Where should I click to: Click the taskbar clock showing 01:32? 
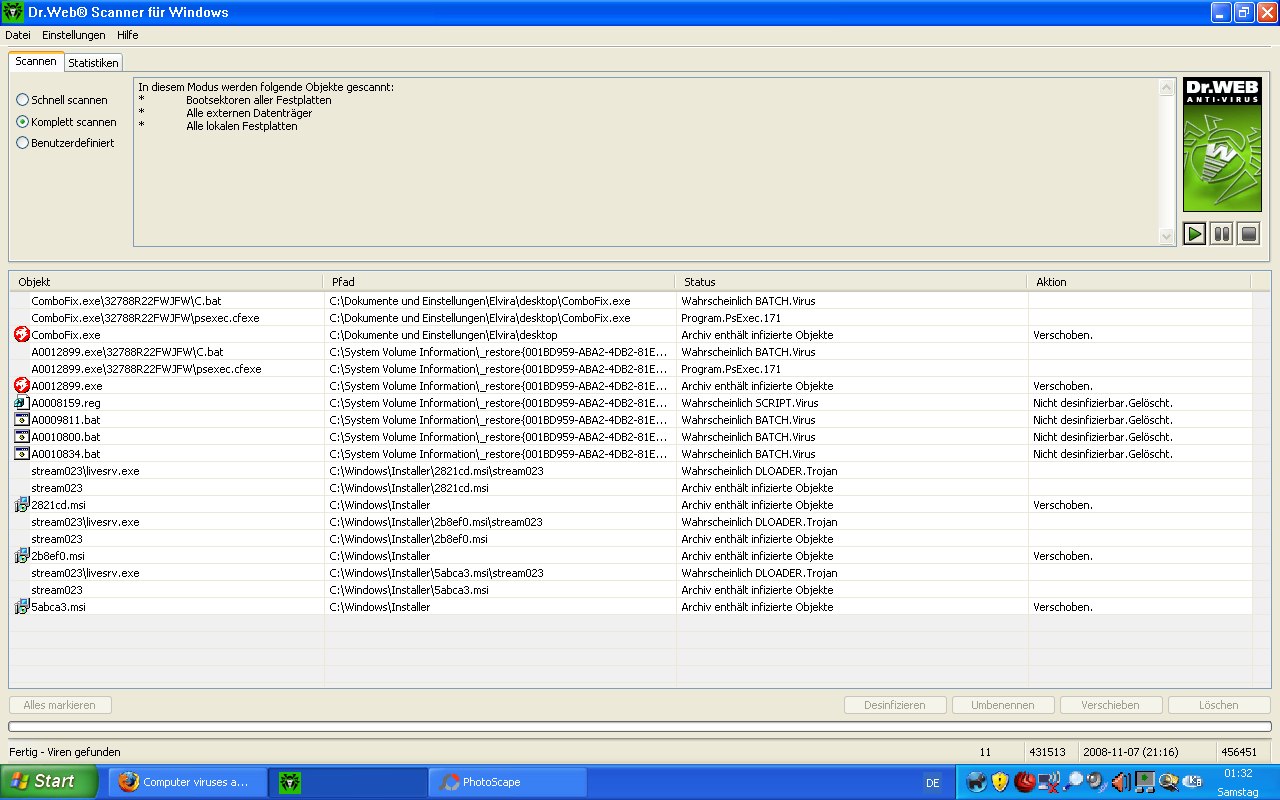[x=1238, y=773]
